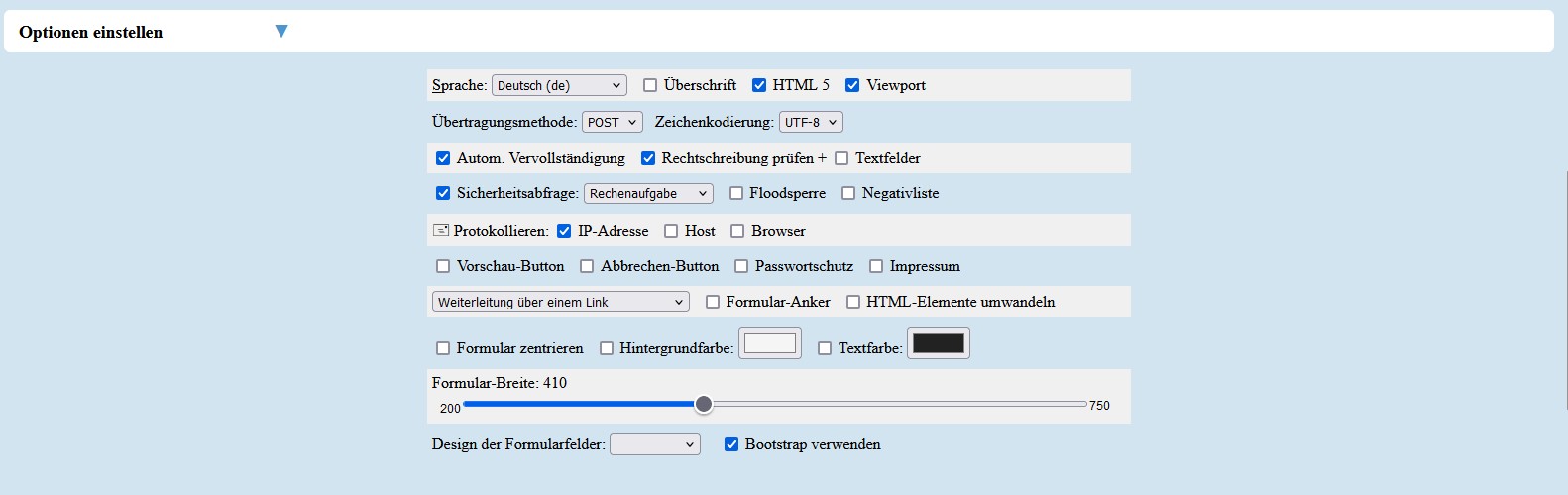Check the Formular zentrieren box
The height and width of the screenshot is (495, 1568).
click(x=443, y=348)
